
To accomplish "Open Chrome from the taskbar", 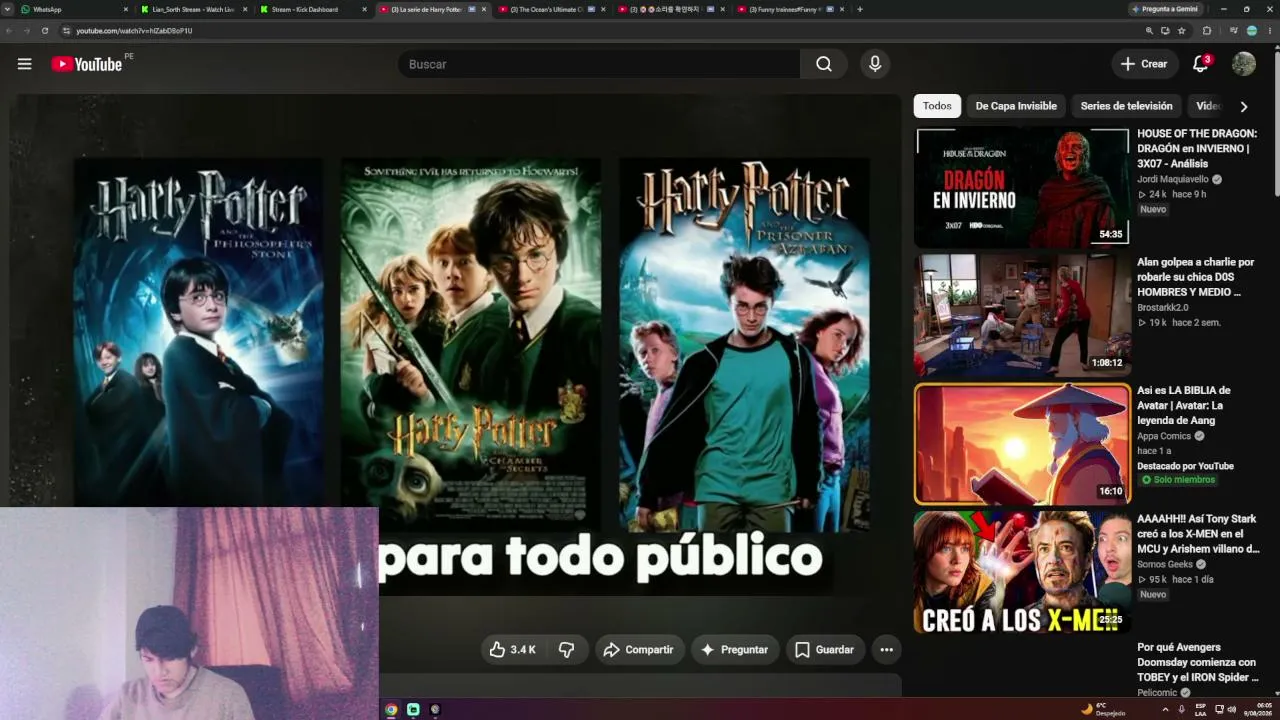I will click(x=391, y=710).
